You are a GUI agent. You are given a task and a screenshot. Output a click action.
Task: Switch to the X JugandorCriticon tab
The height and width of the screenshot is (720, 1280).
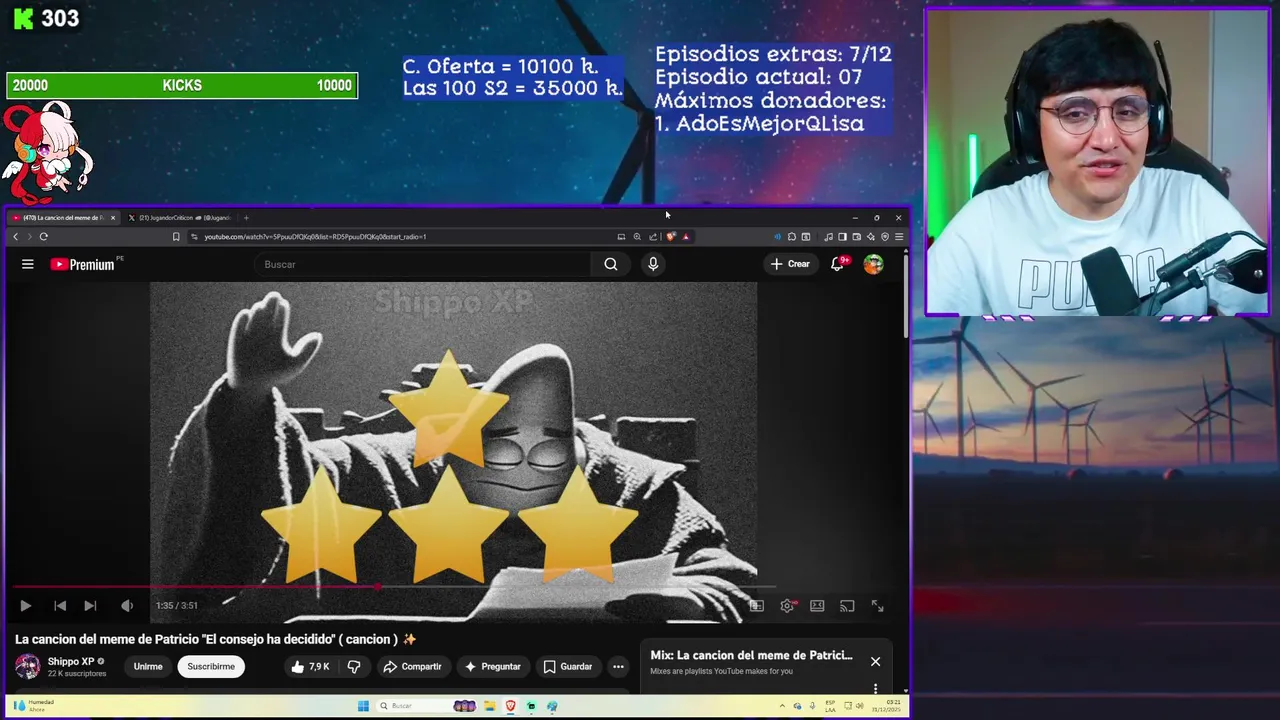(x=180, y=218)
